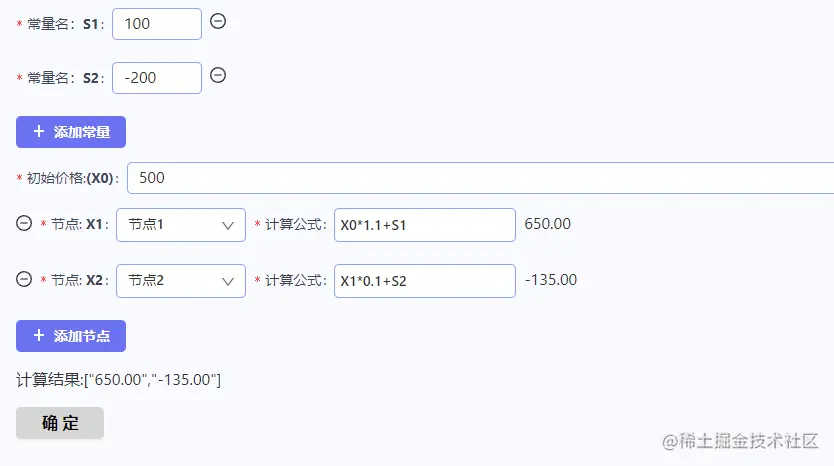The image size is (834, 466).
Task: Expand X1 node selector chevron
Action: coord(228,225)
